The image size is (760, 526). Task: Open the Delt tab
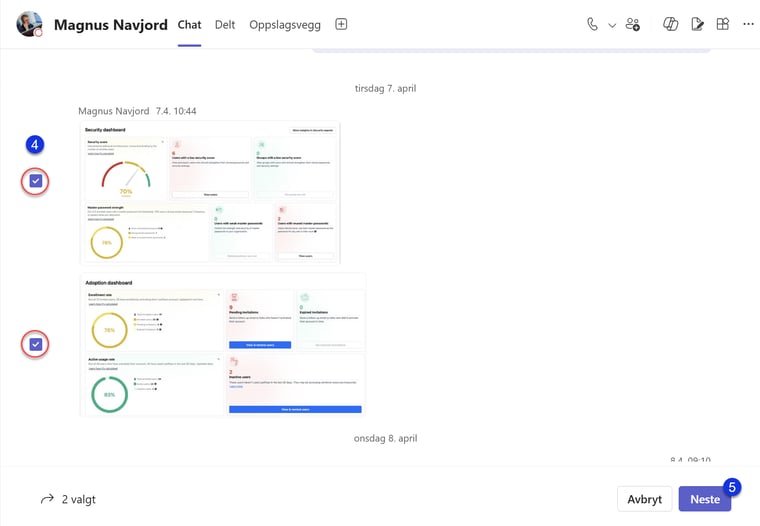225,25
